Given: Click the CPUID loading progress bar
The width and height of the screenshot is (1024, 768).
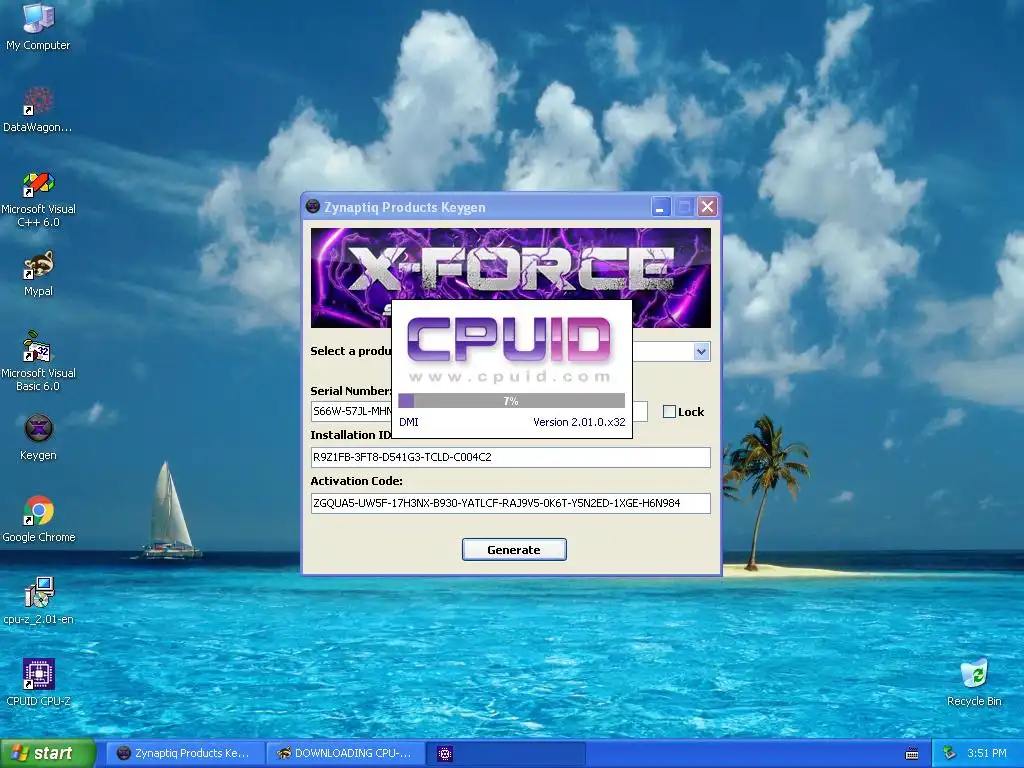Looking at the screenshot, I should tap(511, 401).
